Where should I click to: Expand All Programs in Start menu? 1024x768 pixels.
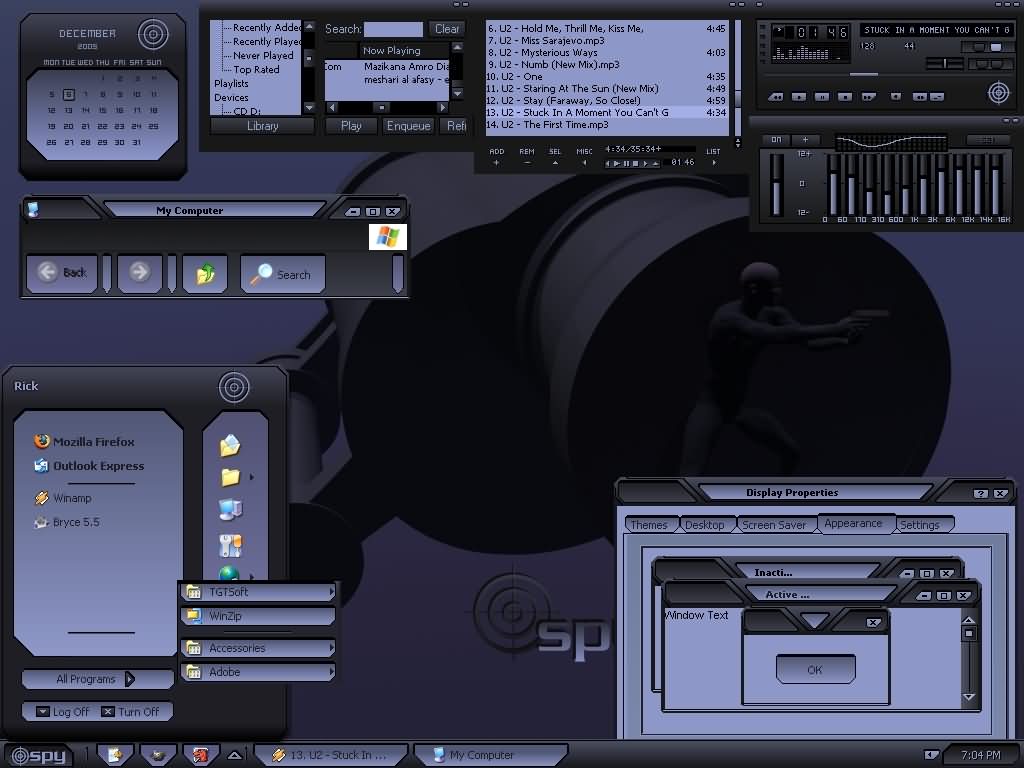(x=97, y=679)
